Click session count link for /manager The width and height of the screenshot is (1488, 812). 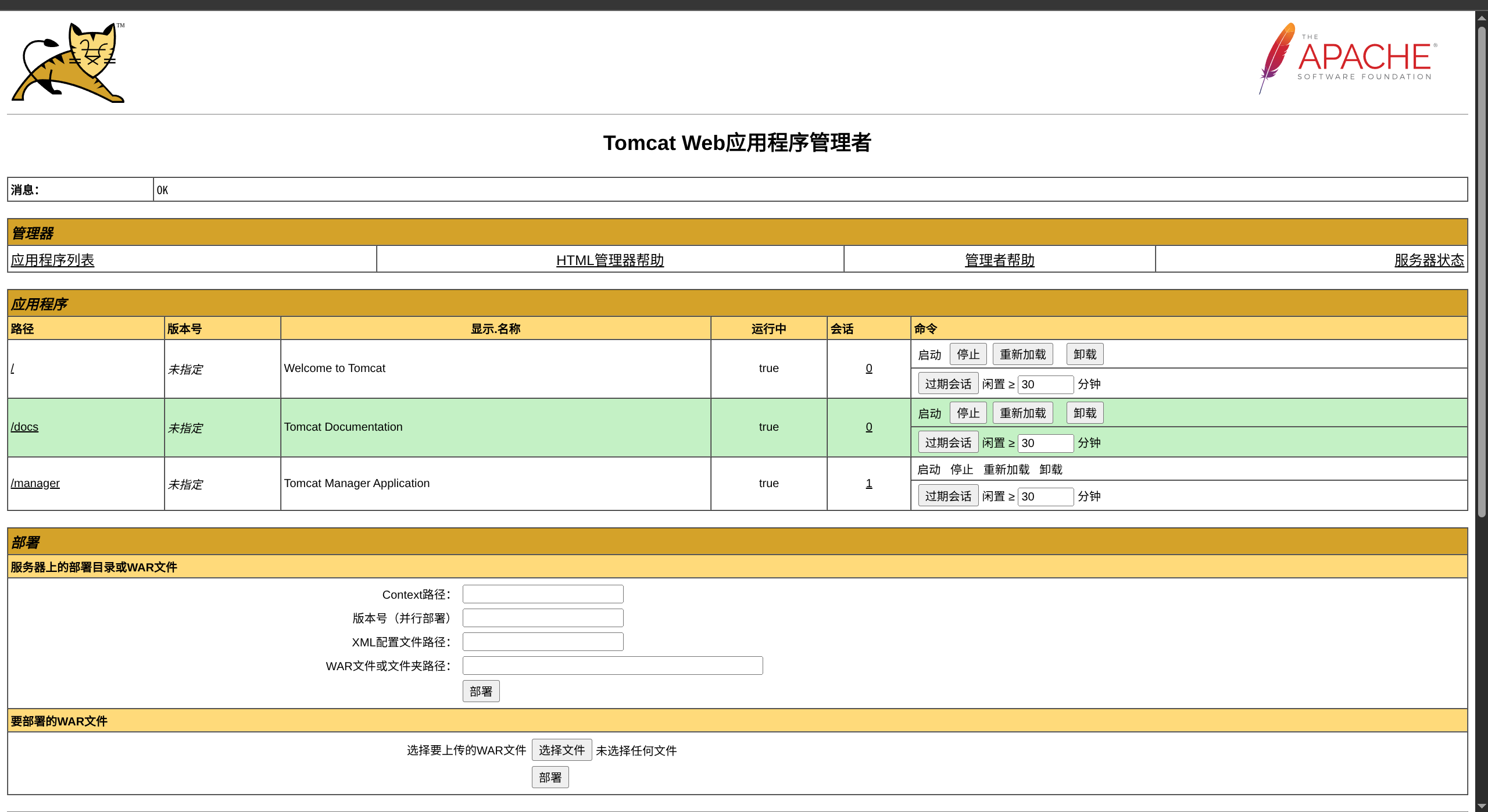tap(868, 483)
